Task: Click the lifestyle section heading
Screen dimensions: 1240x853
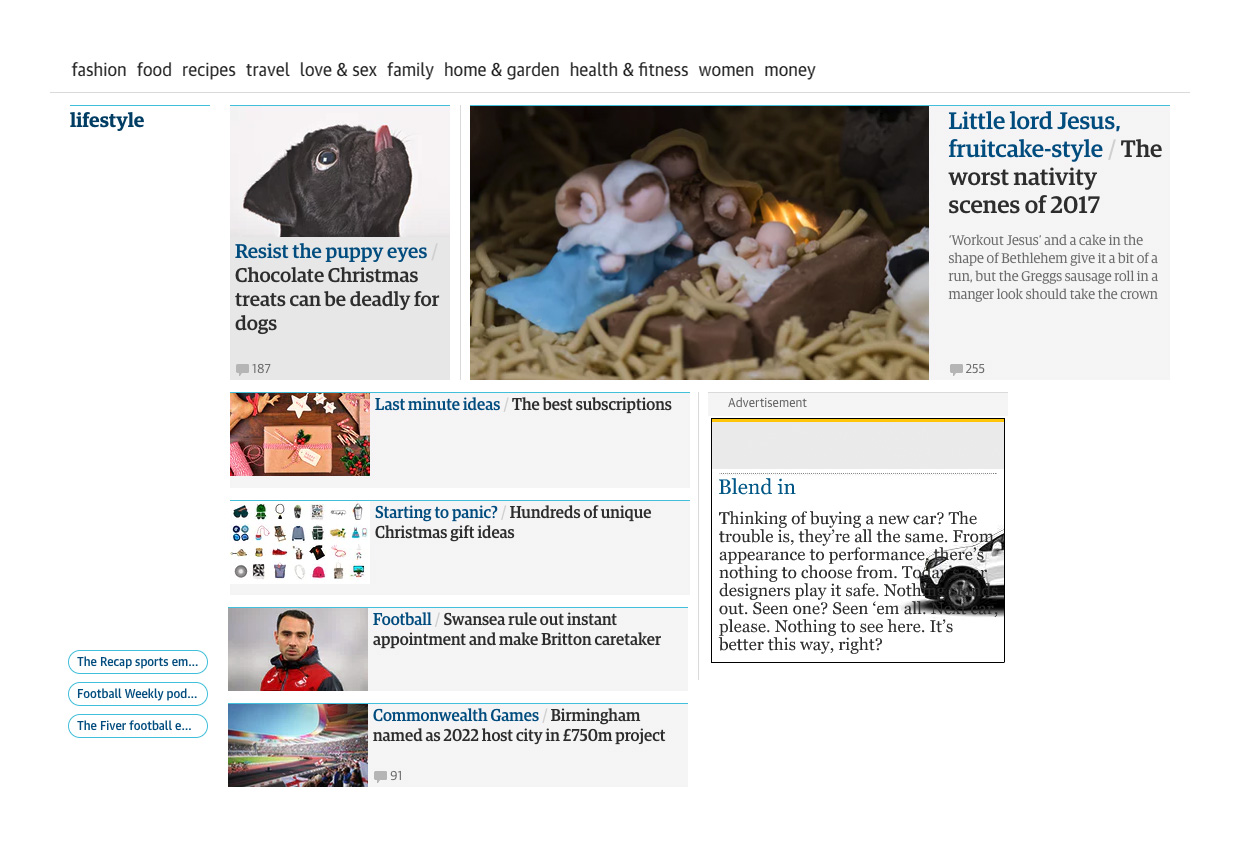Action: point(107,120)
